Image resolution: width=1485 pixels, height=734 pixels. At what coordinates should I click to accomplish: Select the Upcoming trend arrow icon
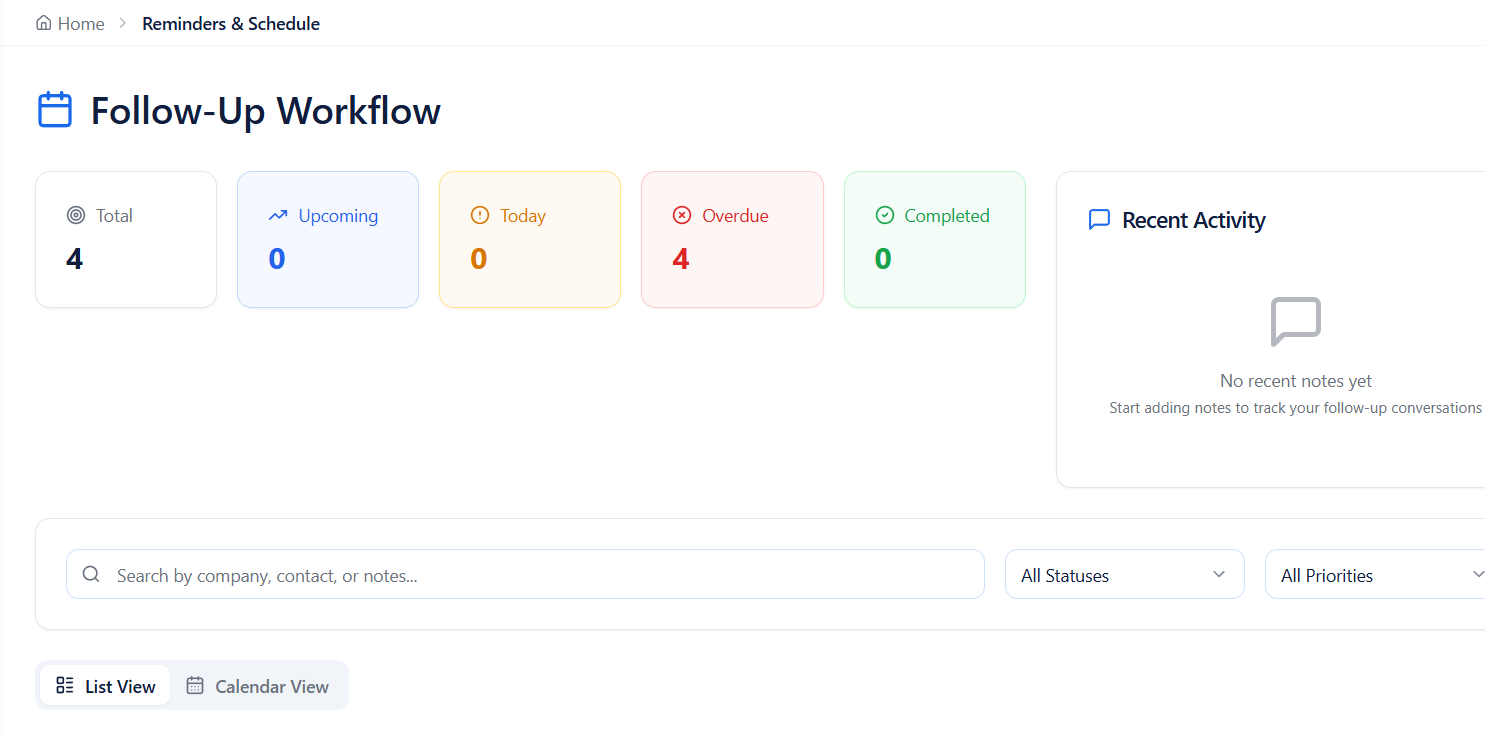(280, 214)
